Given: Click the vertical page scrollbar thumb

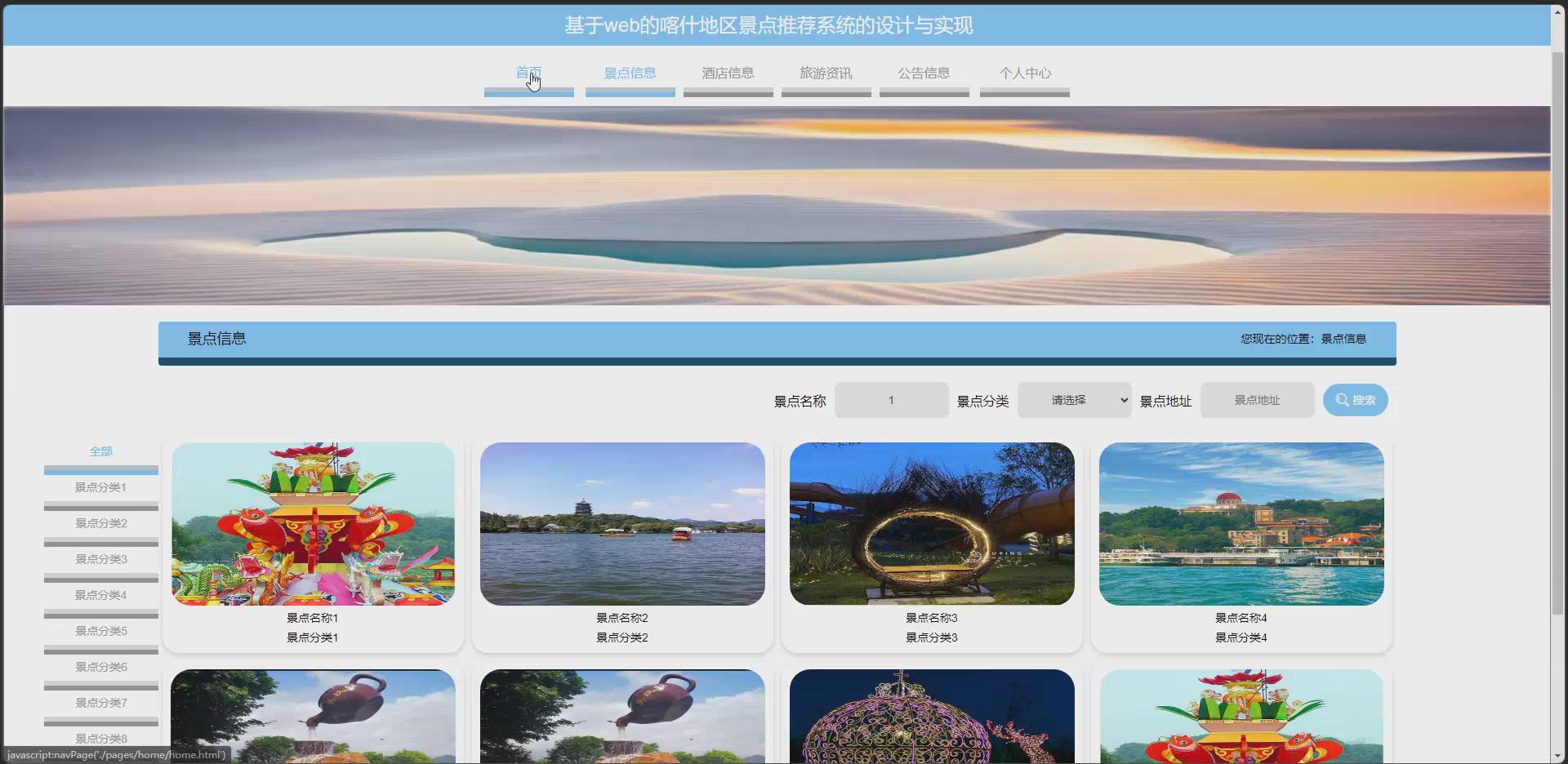Looking at the screenshot, I should [1558, 332].
